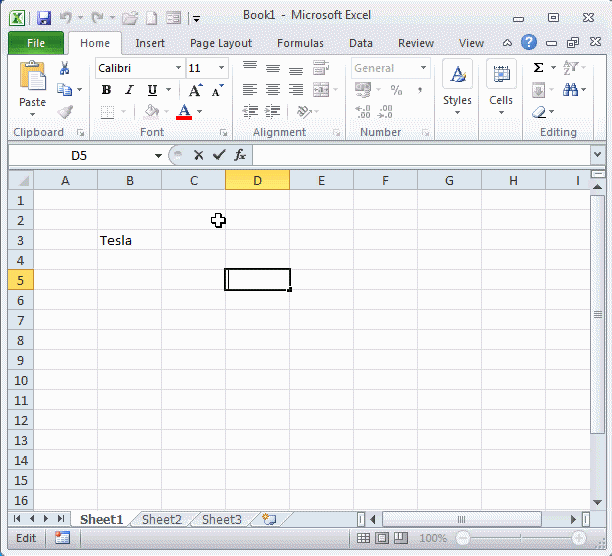Click the Format Painter brush icon
This screenshot has width=612, height=556.
65,112
